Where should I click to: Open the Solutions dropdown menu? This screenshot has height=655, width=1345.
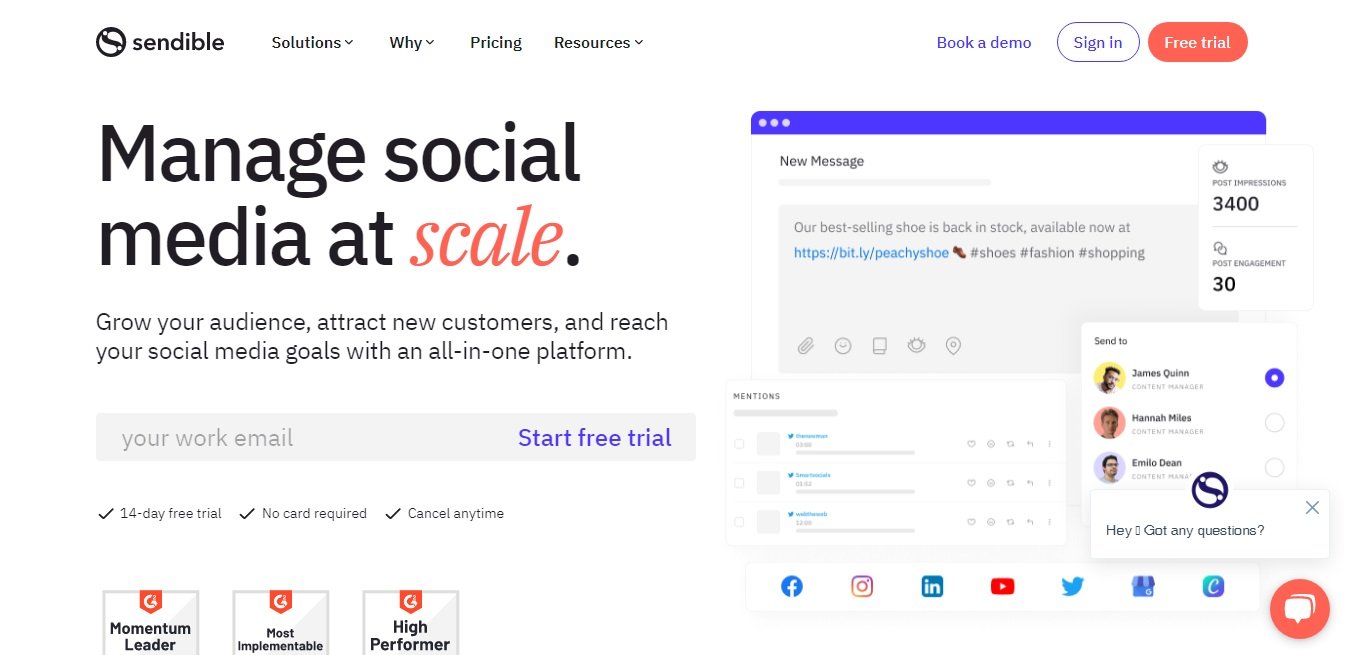[312, 42]
